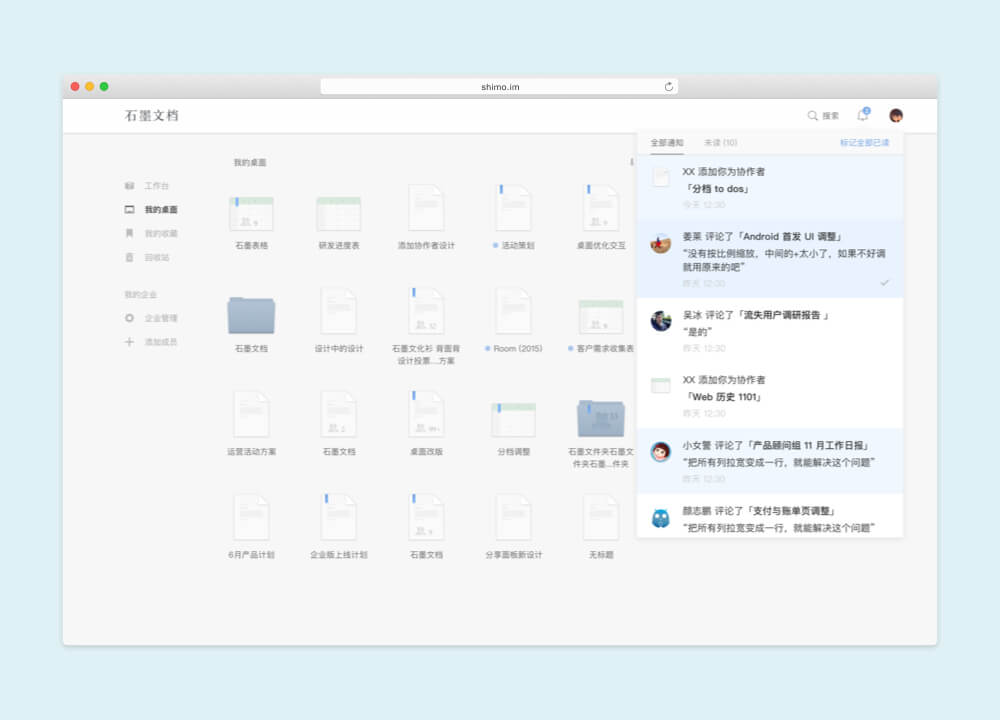Click 标记全部已读 link
The width and height of the screenshot is (1000, 720).
[x=864, y=143]
